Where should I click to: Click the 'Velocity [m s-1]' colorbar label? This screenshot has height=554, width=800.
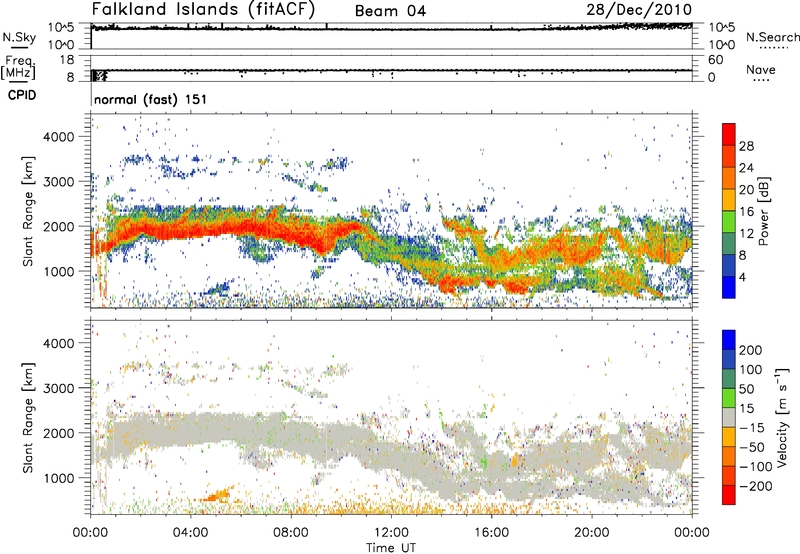pyautogui.click(x=782, y=417)
